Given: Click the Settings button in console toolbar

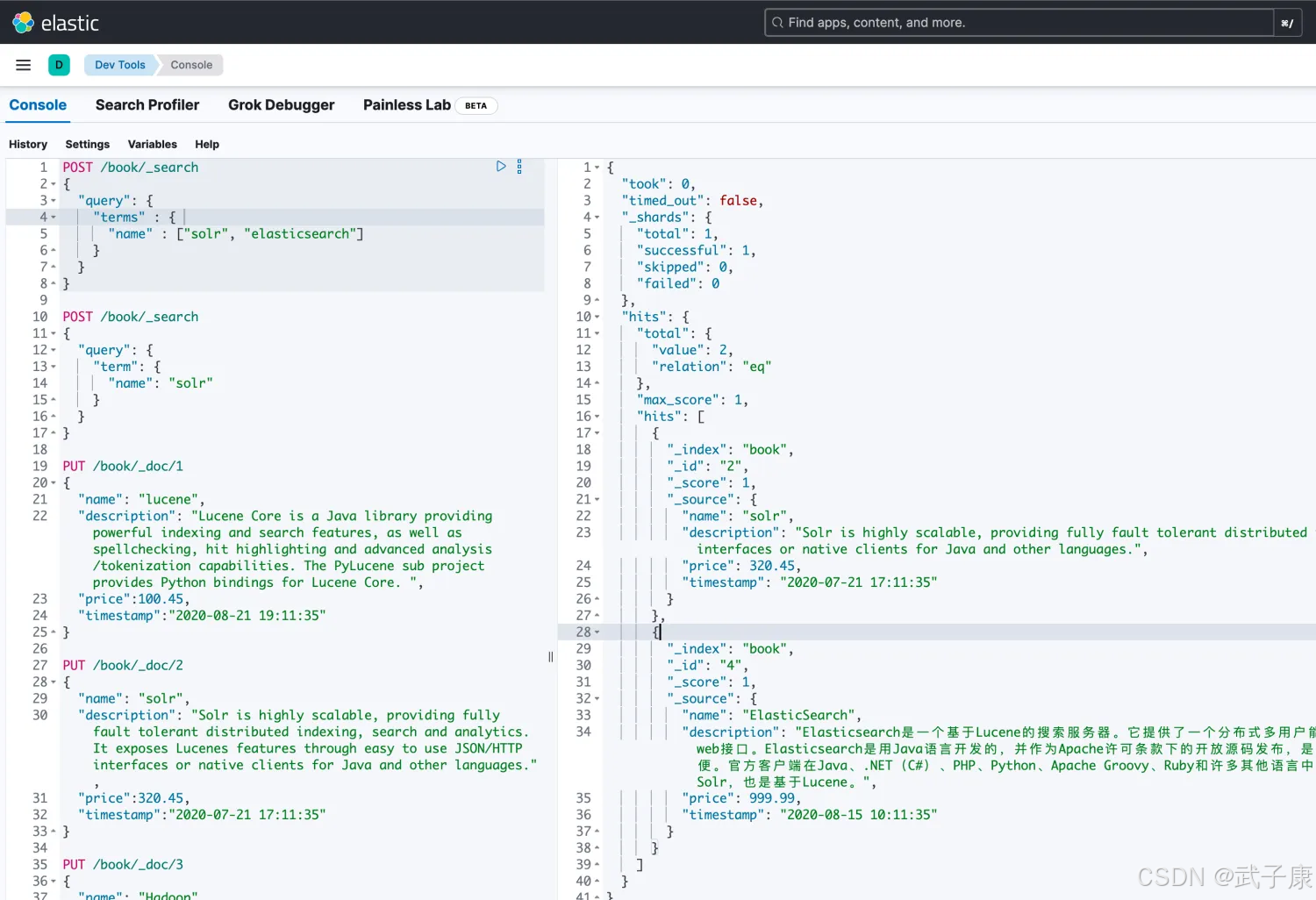Looking at the screenshot, I should [x=87, y=145].
